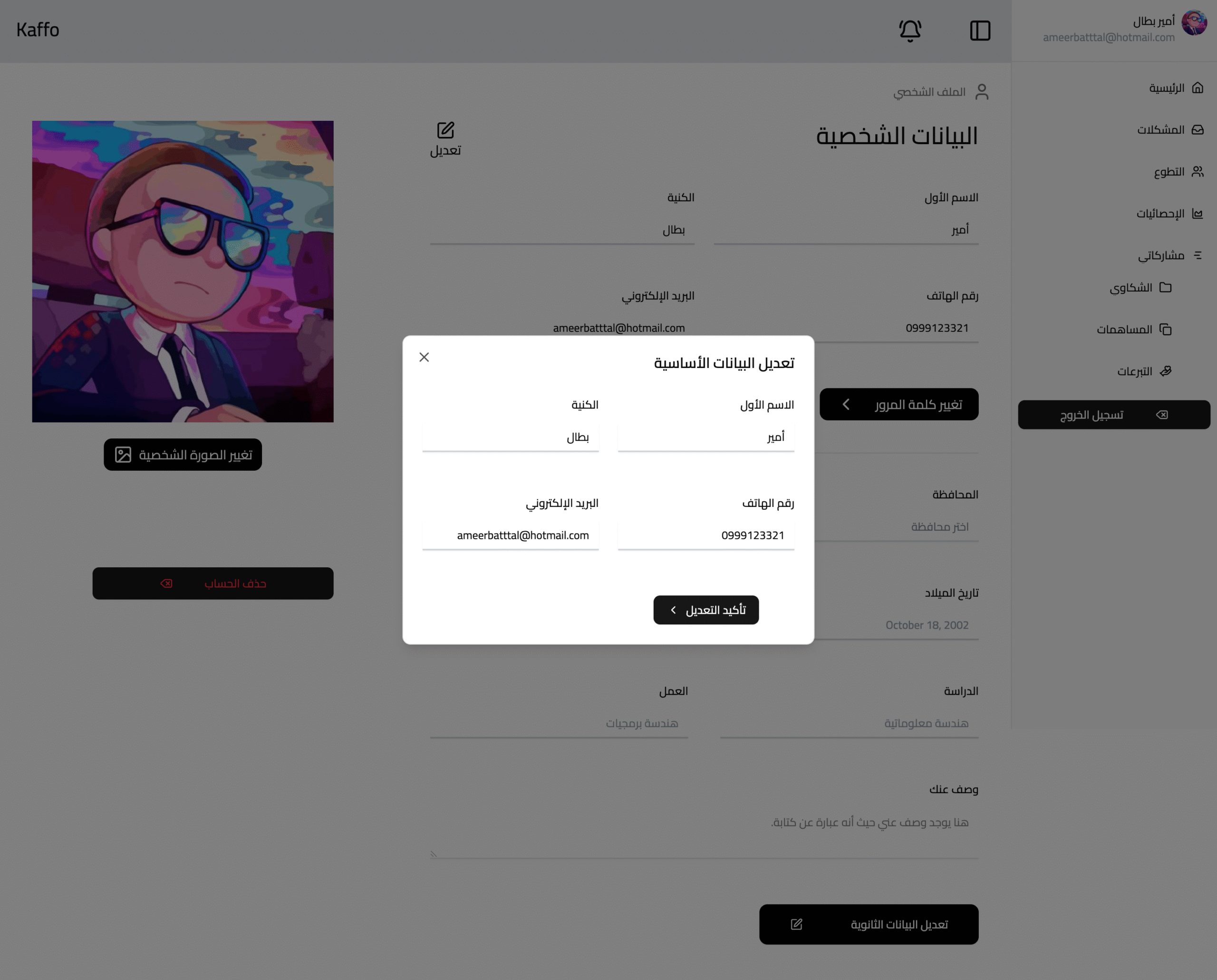
Task: Go to التطوع volunteers section
Action: 1178,172
